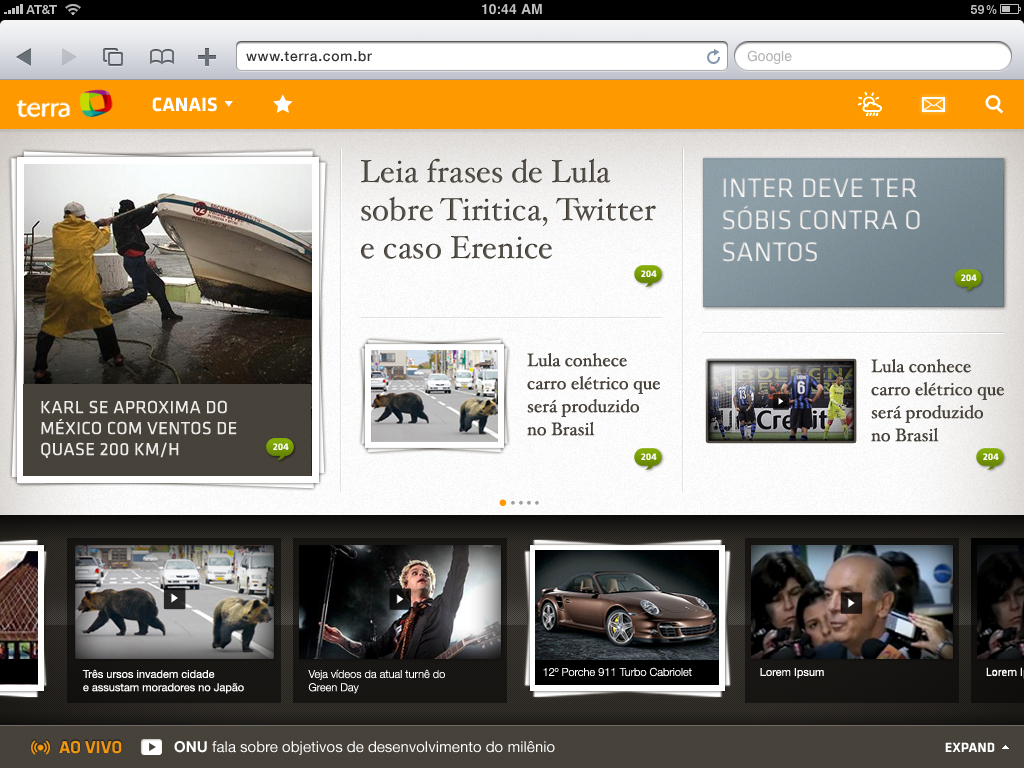This screenshot has width=1024, height=768.
Task: Click the Terra logo
Action: pos(64,104)
